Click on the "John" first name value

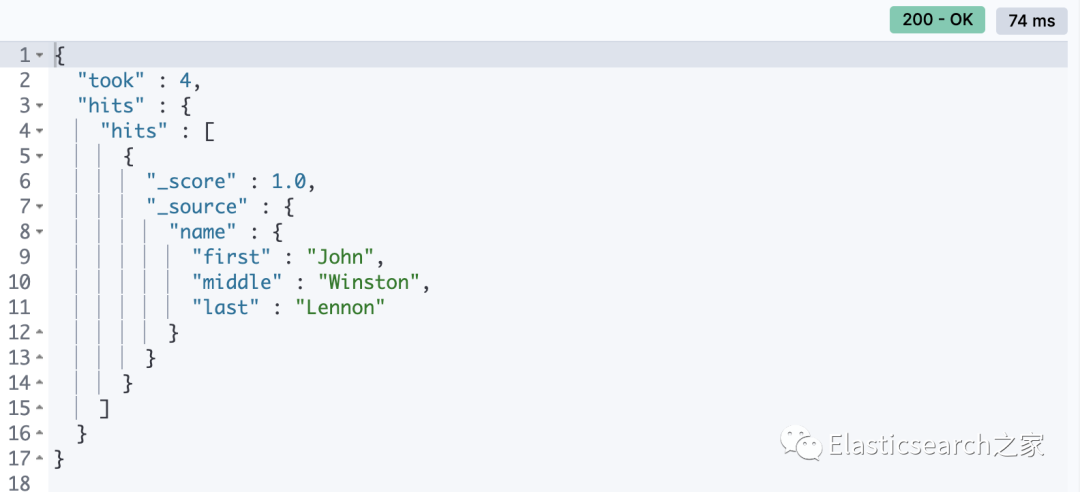[340, 257]
